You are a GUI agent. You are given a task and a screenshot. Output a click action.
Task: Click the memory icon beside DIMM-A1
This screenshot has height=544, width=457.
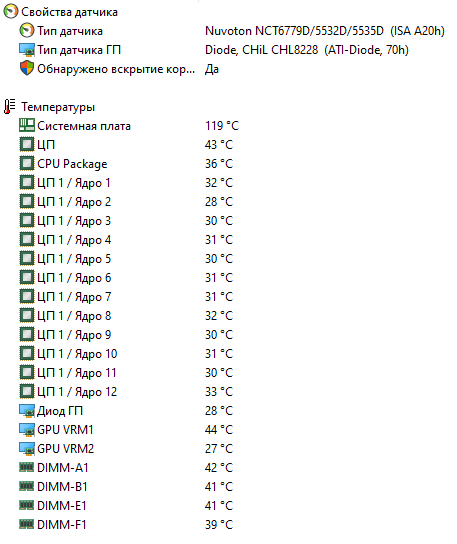(27, 467)
